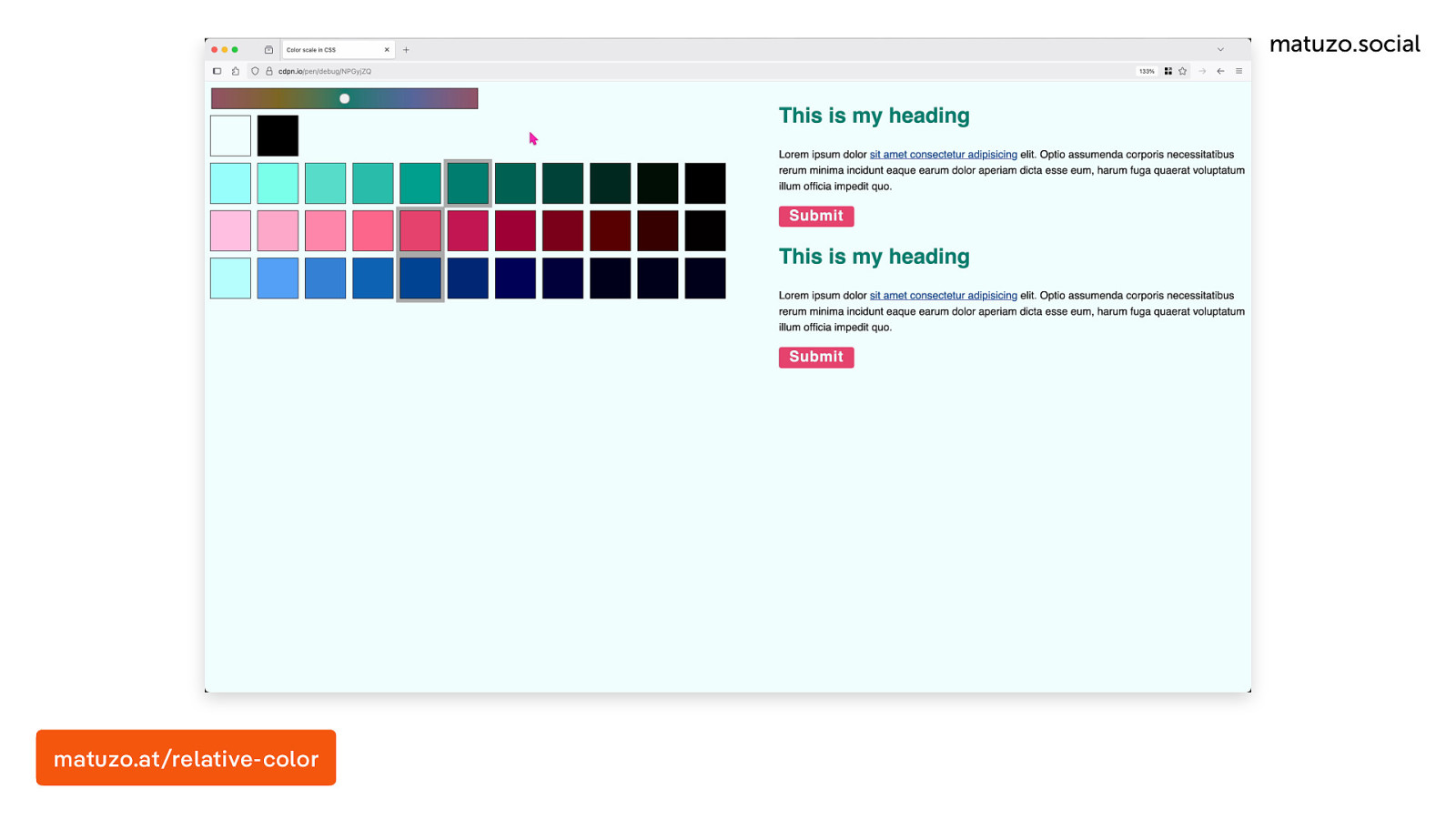The width and height of the screenshot is (1456, 819).
Task: Expand the list all tabs chevron
Action: [x=1220, y=50]
